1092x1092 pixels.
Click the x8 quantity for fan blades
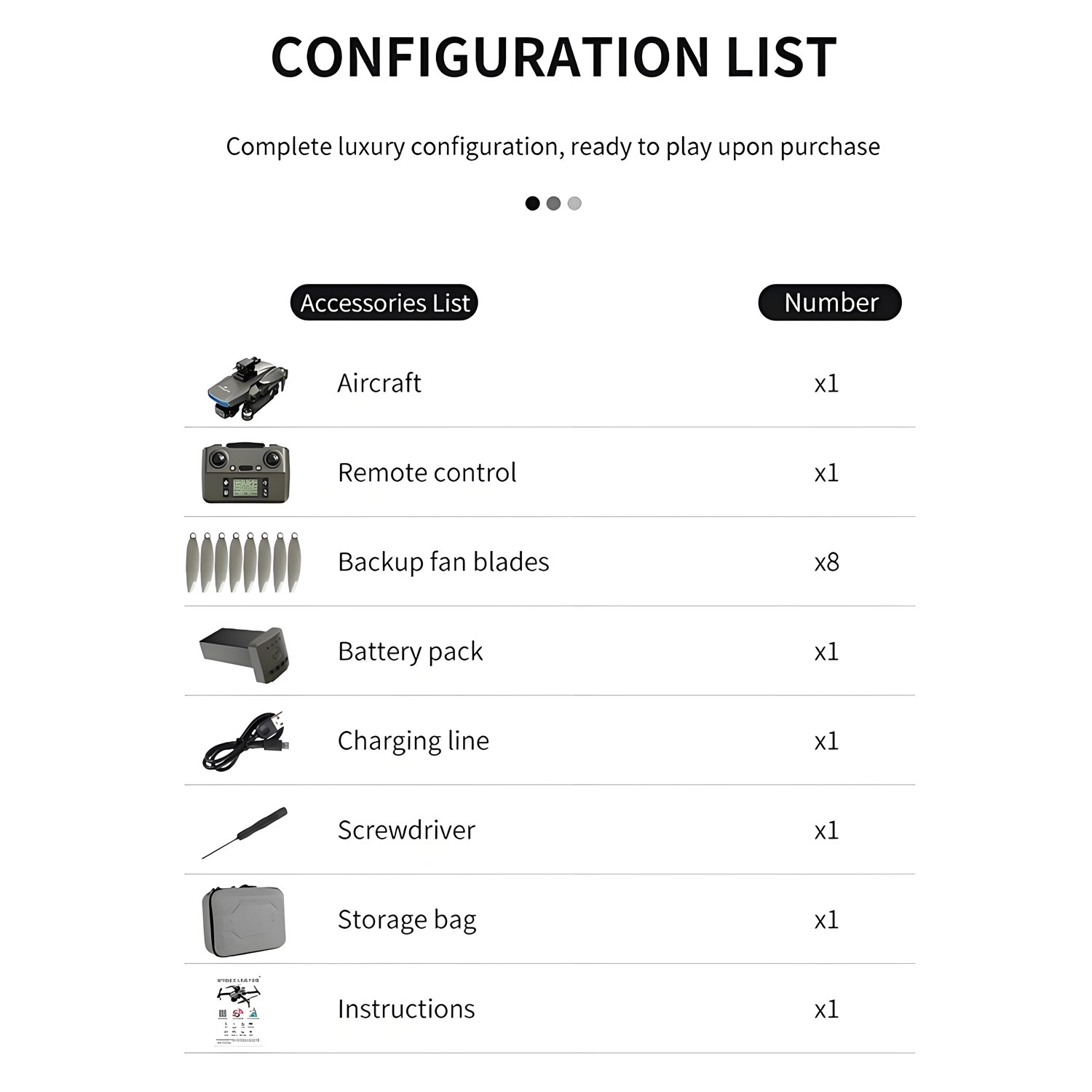click(826, 562)
